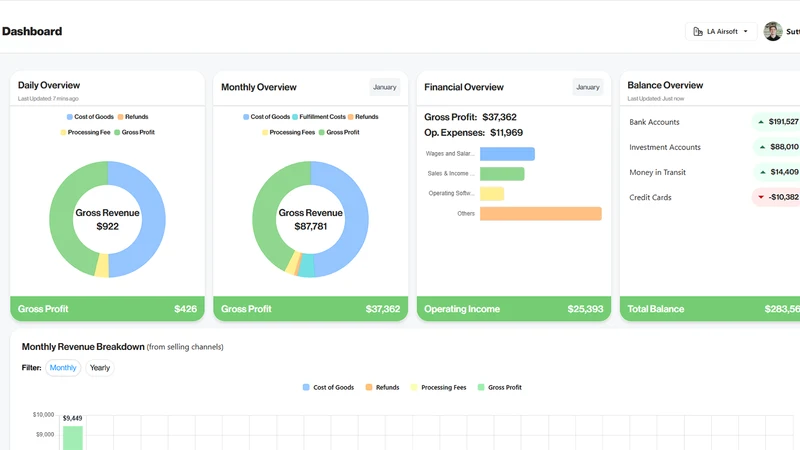
Task: Toggle Refunds legend in Daily Overview
Action: point(133,117)
